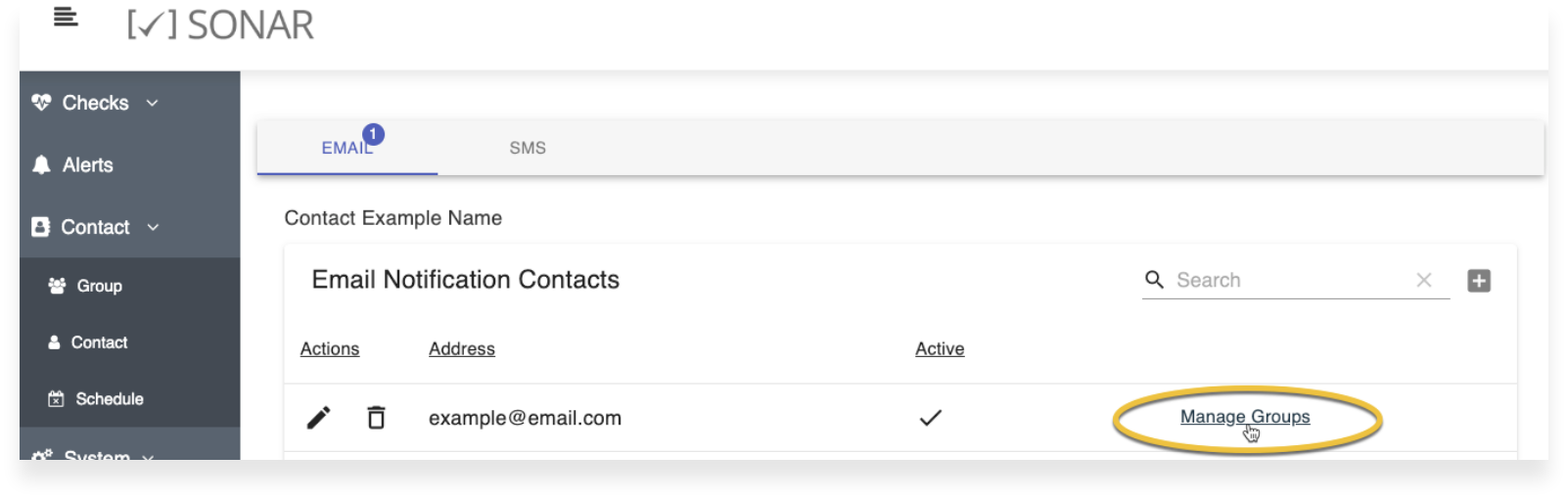Click the Alerts bell icon
This screenshot has height=499, width=1568.
coord(41,165)
